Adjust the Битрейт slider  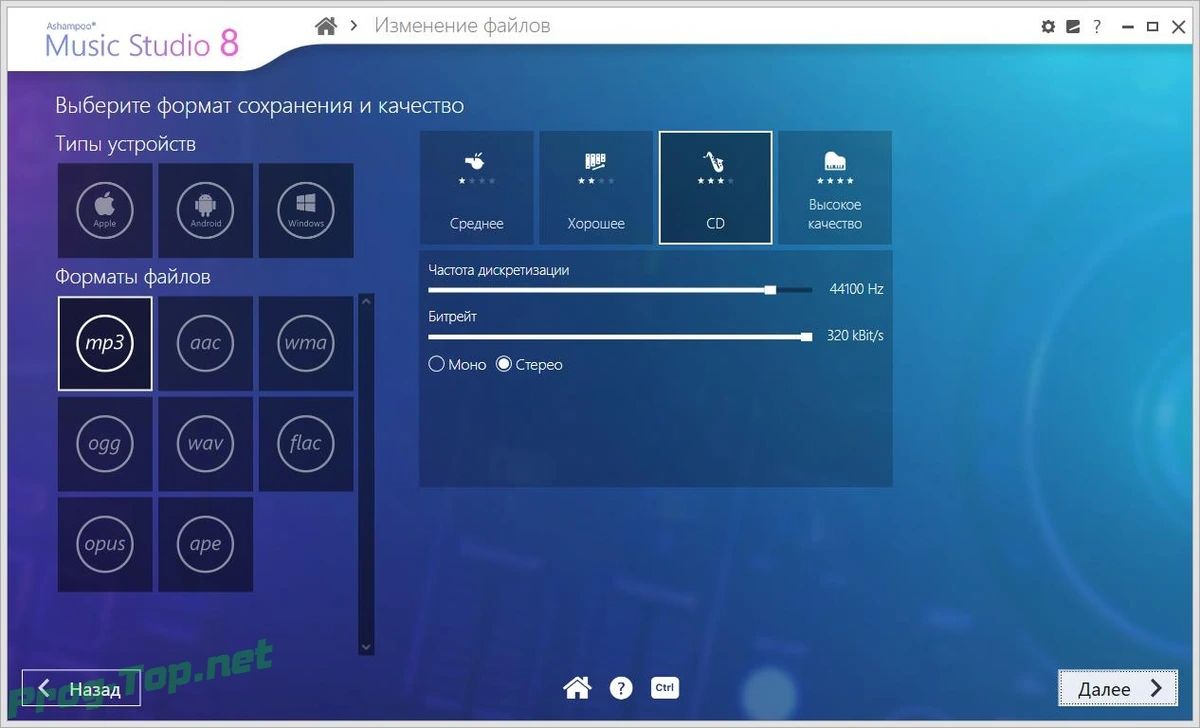[620, 337]
